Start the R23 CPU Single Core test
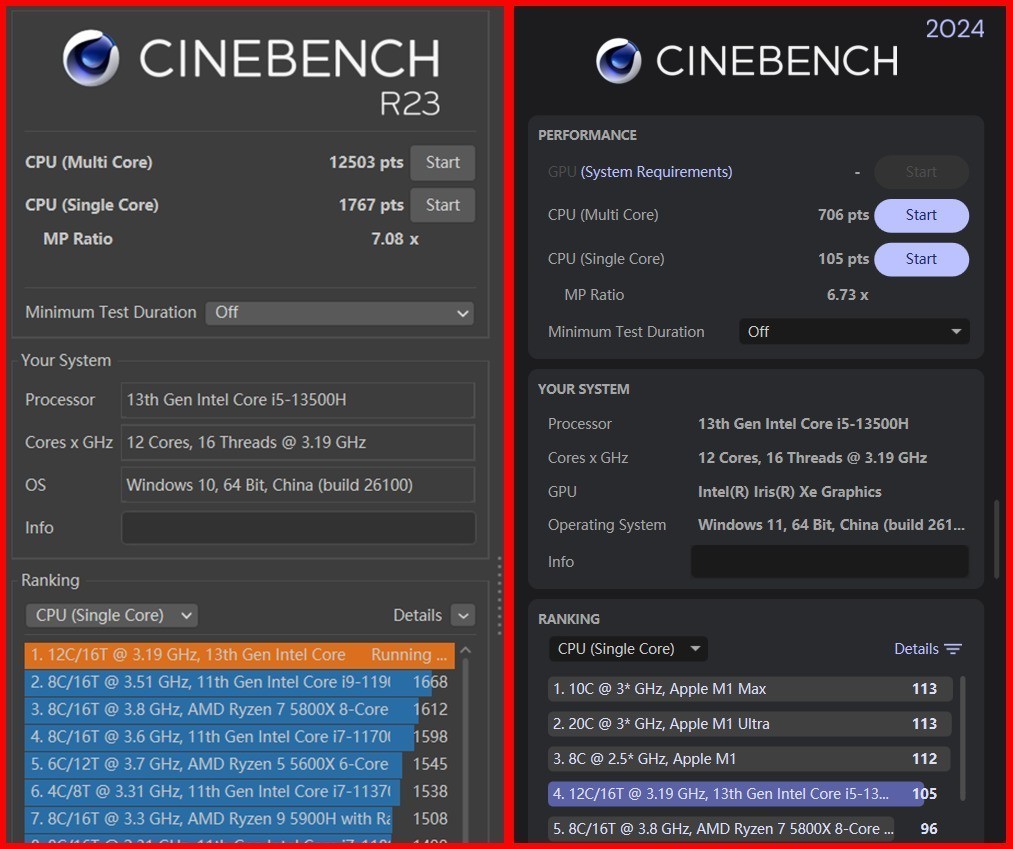This screenshot has width=1013, height=849. click(x=443, y=205)
